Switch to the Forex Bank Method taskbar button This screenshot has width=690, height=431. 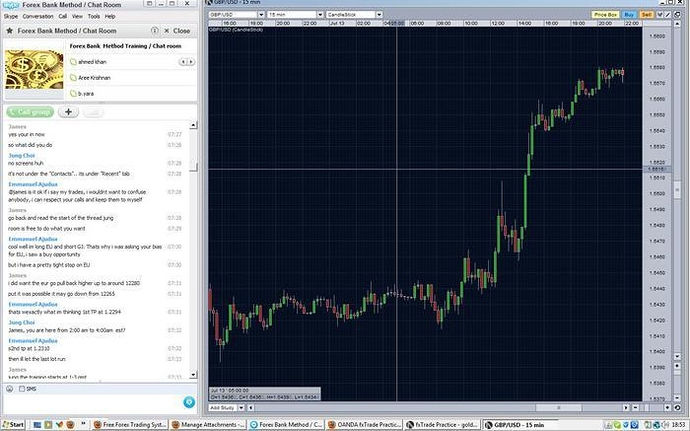286,425
